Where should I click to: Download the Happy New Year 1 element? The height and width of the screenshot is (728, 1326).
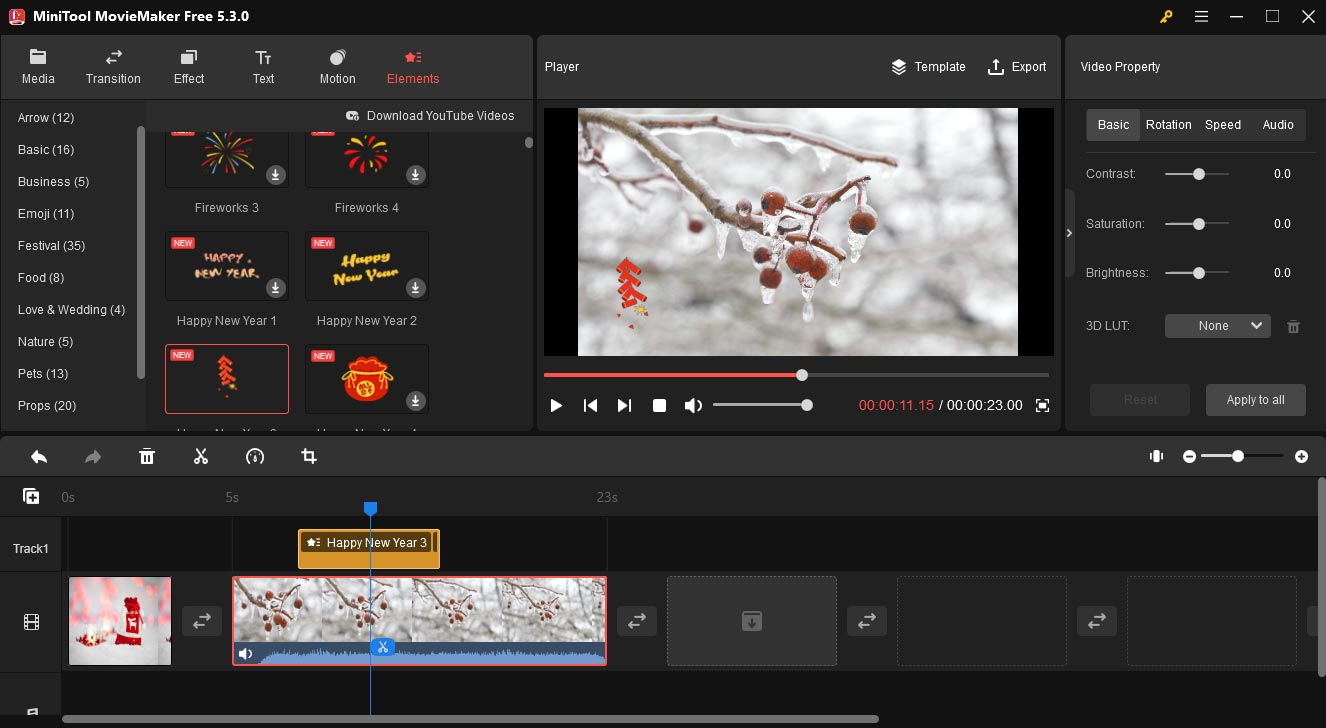[275, 288]
